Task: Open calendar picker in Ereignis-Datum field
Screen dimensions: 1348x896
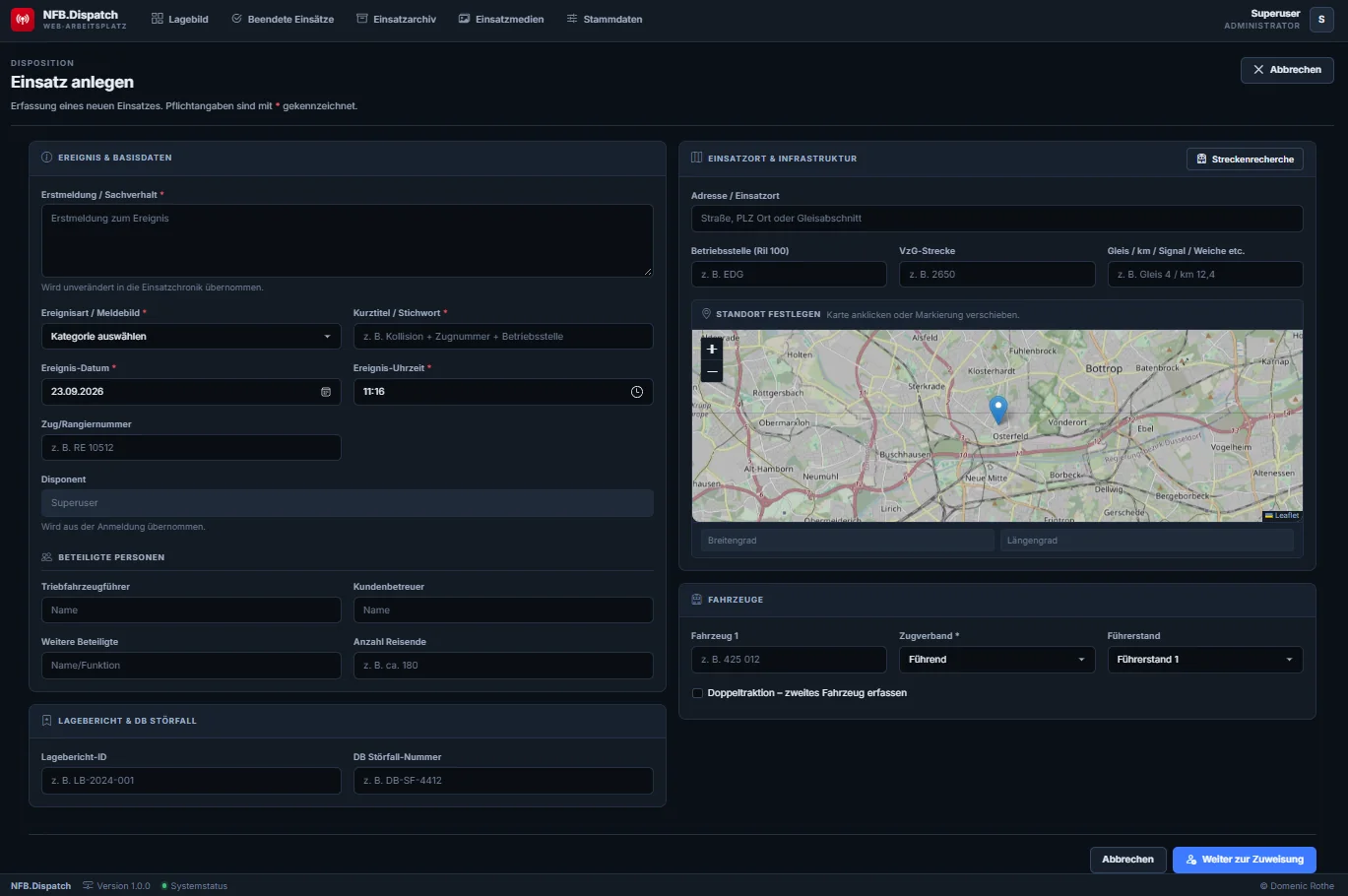Action: 326,392
